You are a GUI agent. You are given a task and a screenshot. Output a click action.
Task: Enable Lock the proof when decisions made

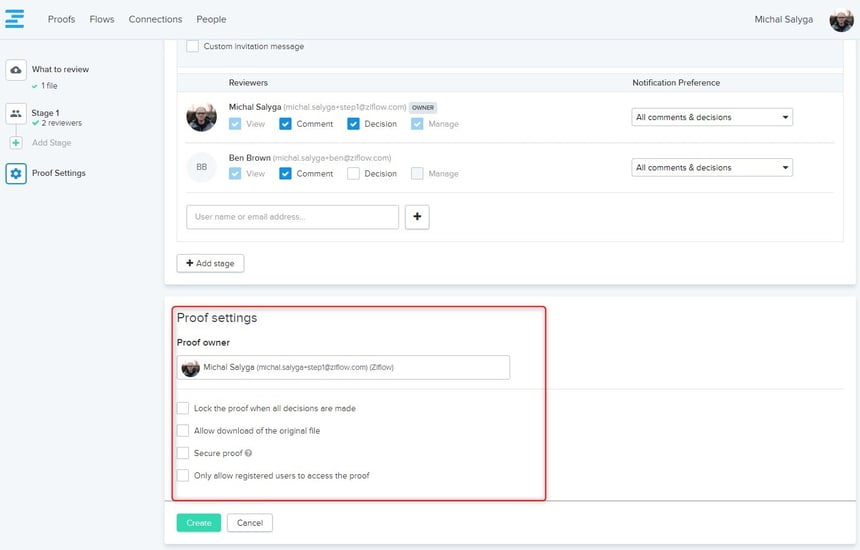pyautogui.click(x=183, y=408)
